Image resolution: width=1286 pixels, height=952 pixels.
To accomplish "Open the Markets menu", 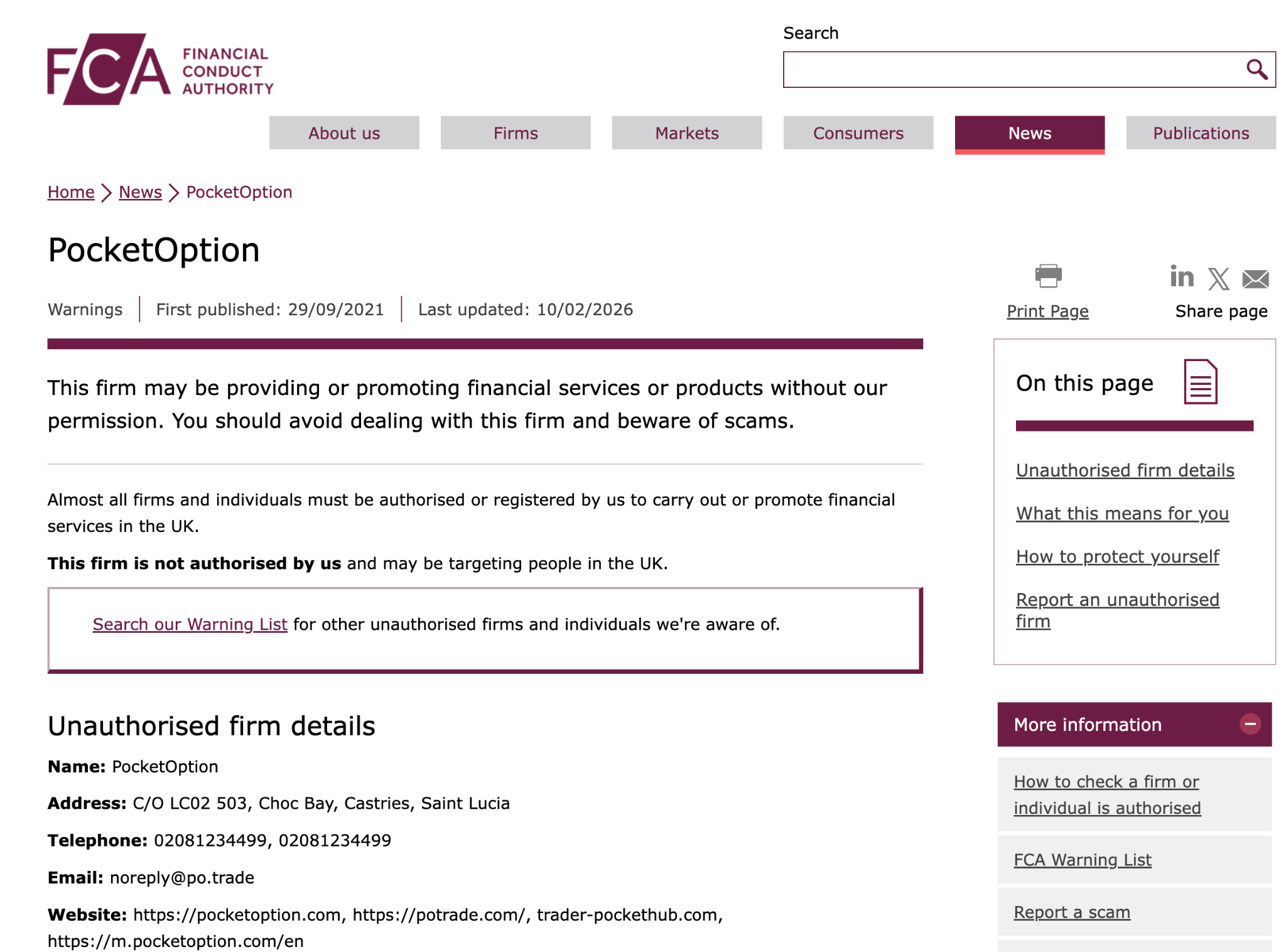I will click(x=687, y=133).
